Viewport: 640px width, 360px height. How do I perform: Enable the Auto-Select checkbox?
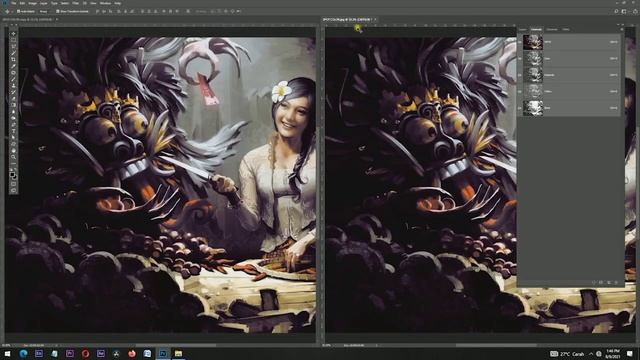click(18, 11)
